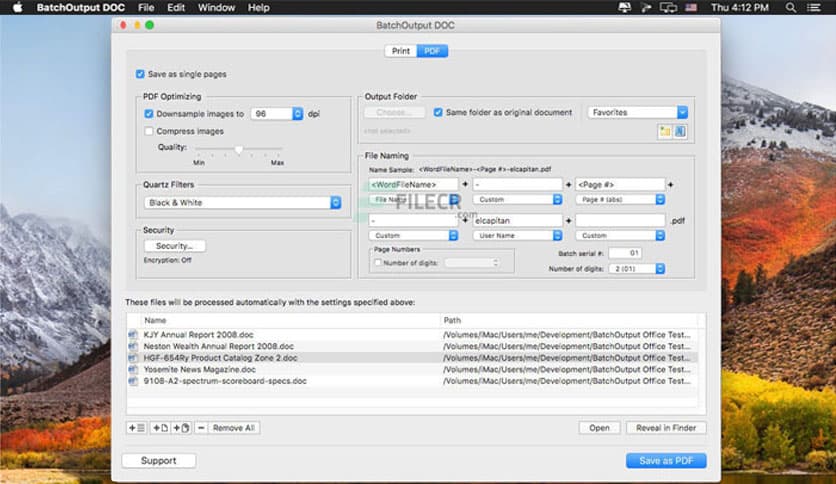Click Save as PDF

point(666,461)
